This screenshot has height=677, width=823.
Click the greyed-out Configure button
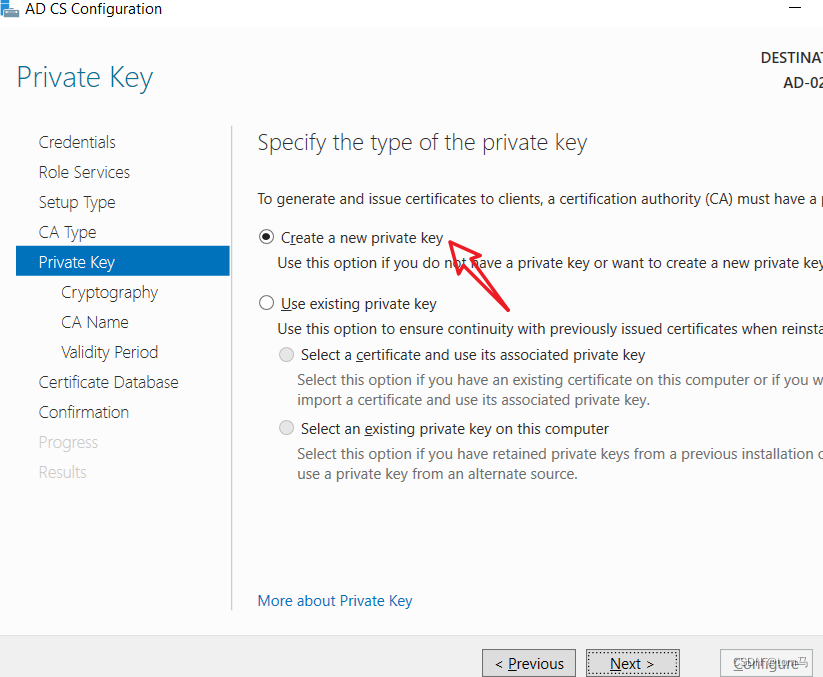[x=767, y=663]
